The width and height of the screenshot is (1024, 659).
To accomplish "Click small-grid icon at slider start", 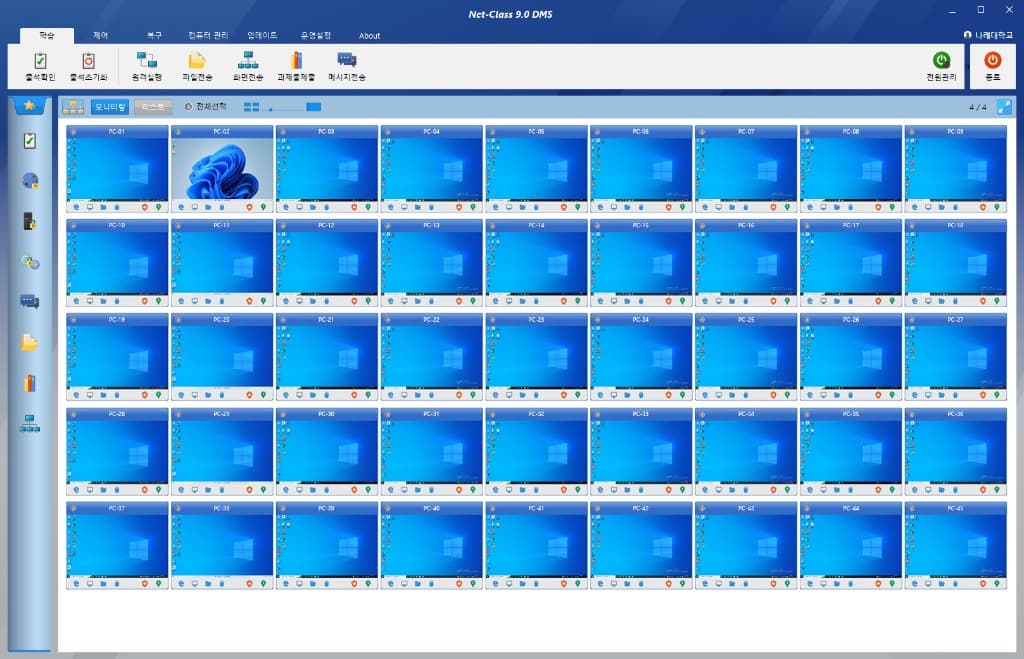I will tap(251, 107).
